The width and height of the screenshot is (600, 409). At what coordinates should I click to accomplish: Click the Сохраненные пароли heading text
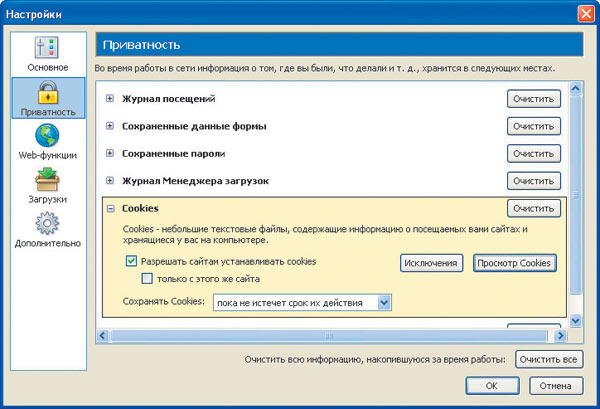[173, 153]
